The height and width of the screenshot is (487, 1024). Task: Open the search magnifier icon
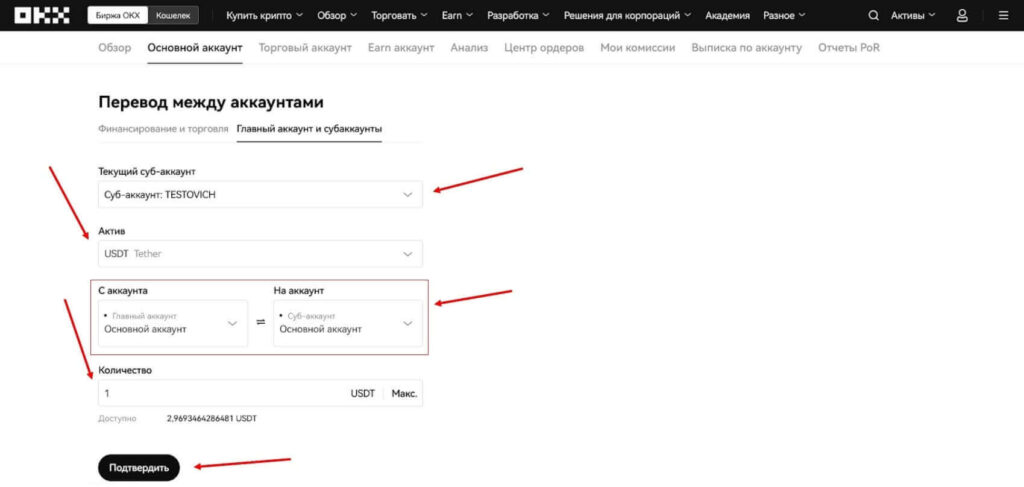pyautogui.click(x=874, y=16)
